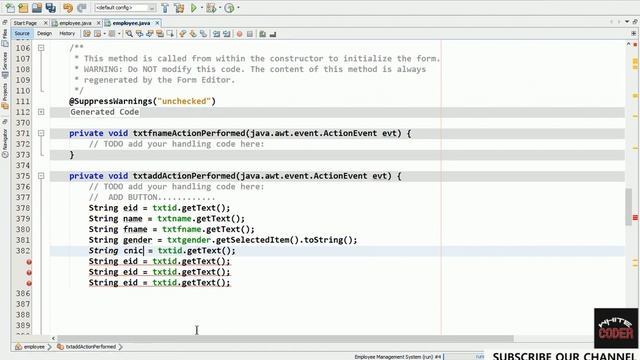
Task: Click the orange Undo arrow
Action: coord(68,8)
